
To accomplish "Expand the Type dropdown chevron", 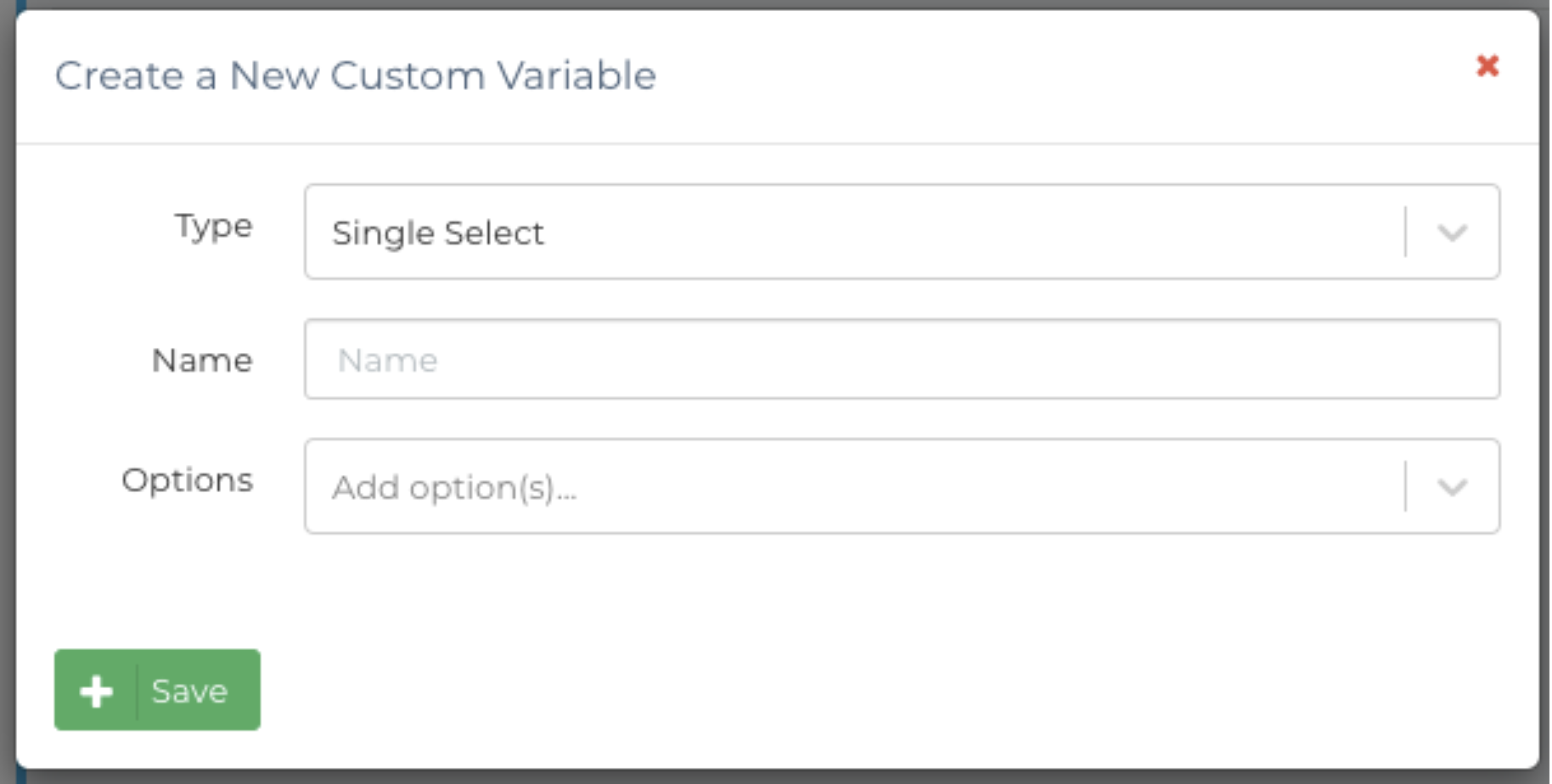I will [1452, 232].
